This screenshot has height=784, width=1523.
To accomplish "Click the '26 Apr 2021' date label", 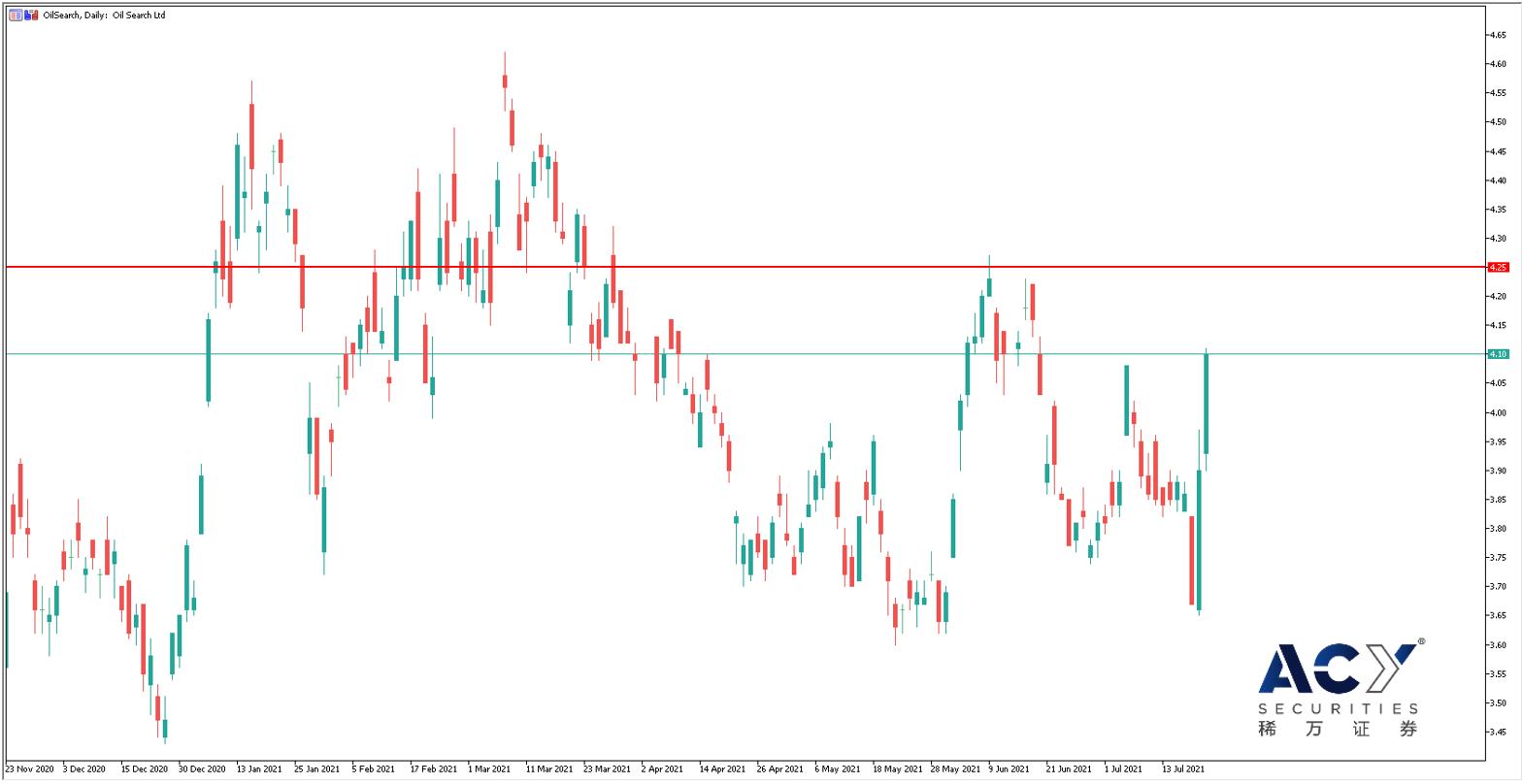I will (780, 769).
